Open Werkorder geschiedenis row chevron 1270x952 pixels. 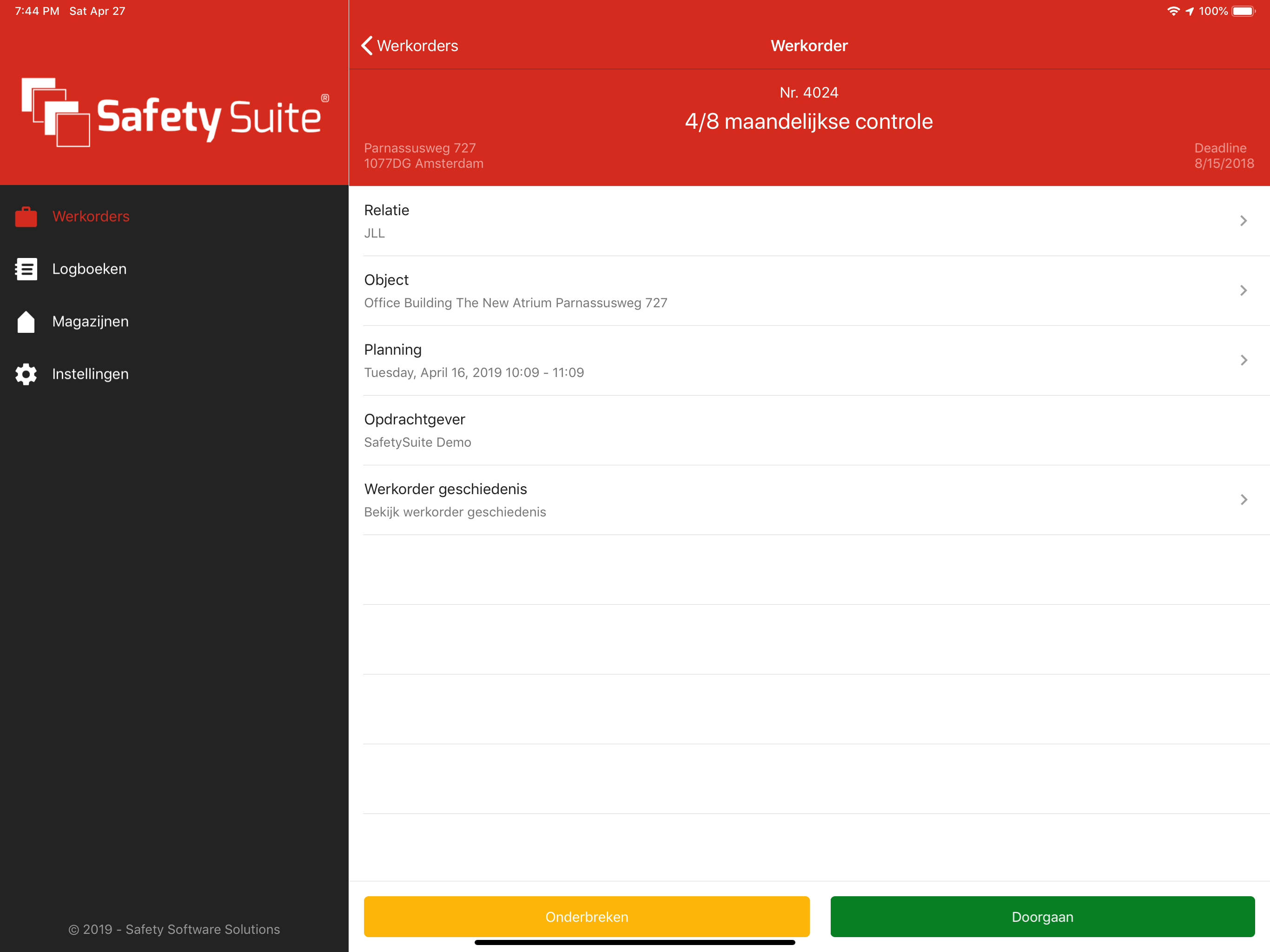[1244, 500]
